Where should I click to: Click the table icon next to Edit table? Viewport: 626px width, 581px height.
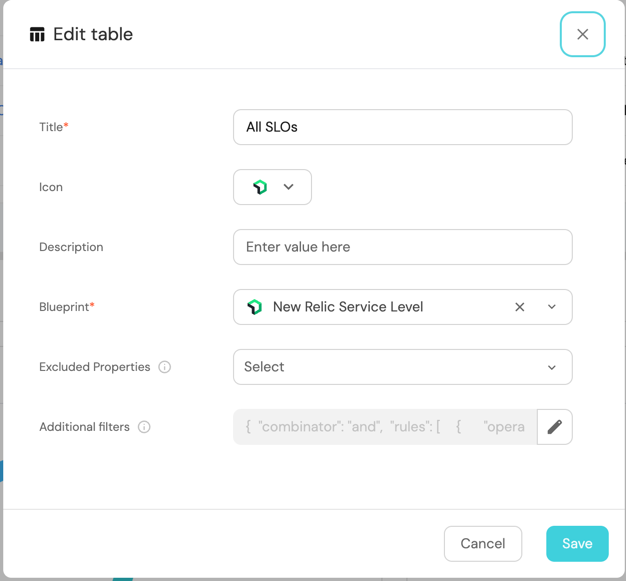click(x=37, y=35)
